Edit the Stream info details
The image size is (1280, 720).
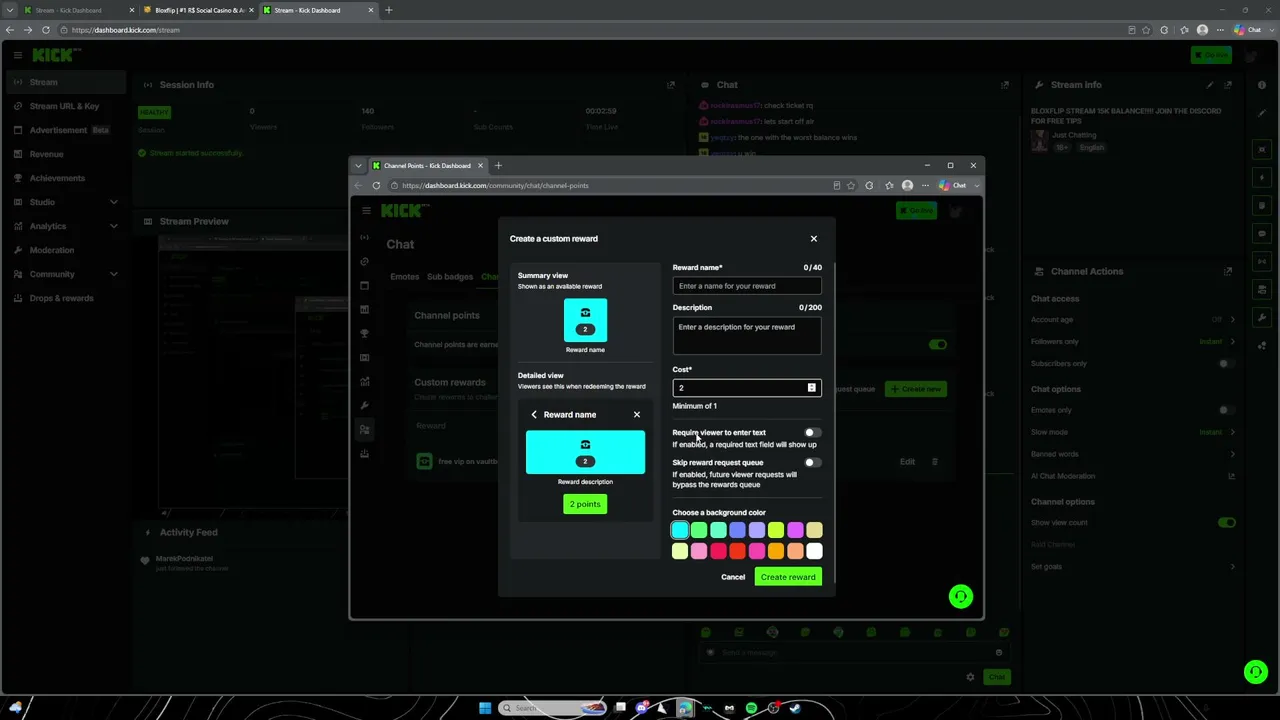[x=1210, y=85]
